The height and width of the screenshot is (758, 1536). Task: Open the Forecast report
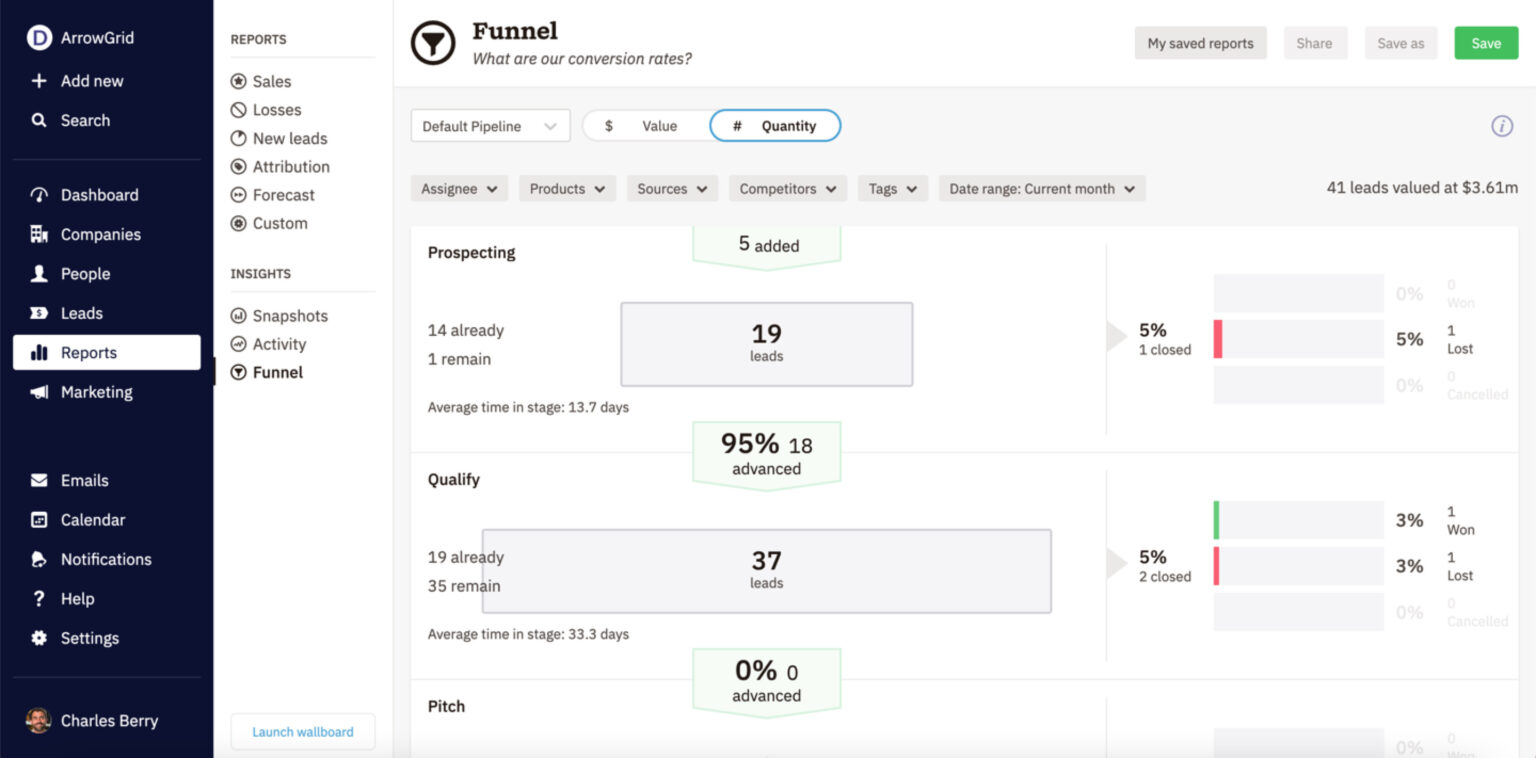click(x=283, y=195)
